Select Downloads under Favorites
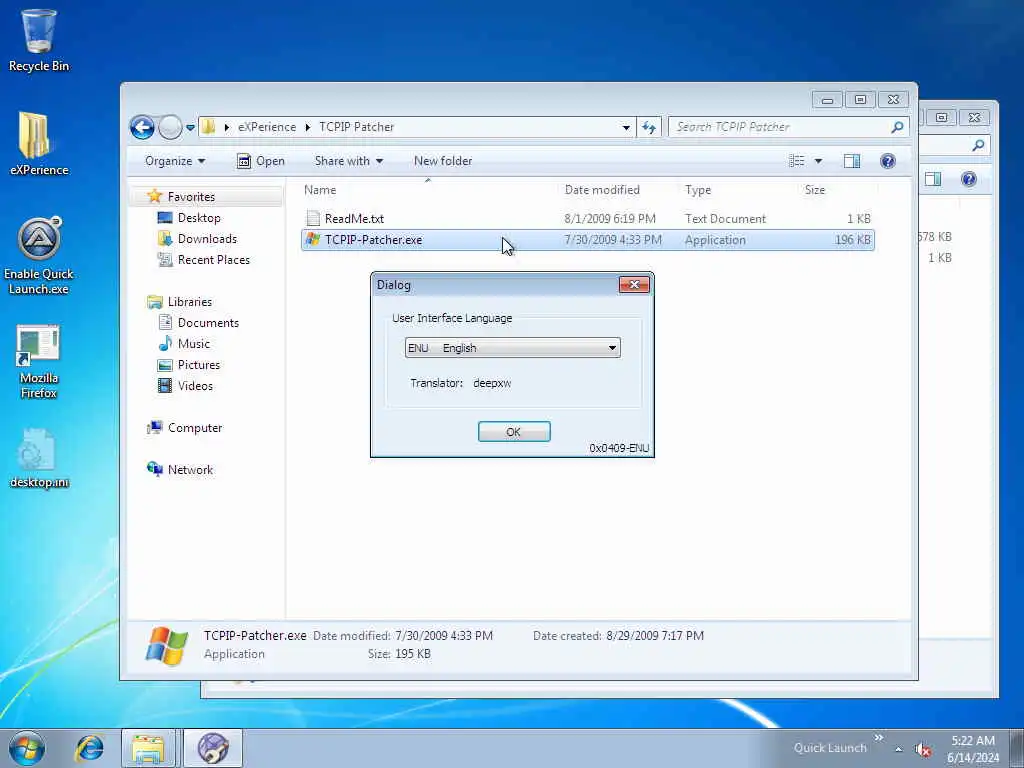Screen dimensions: 1024x768 (x=207, y=238)
